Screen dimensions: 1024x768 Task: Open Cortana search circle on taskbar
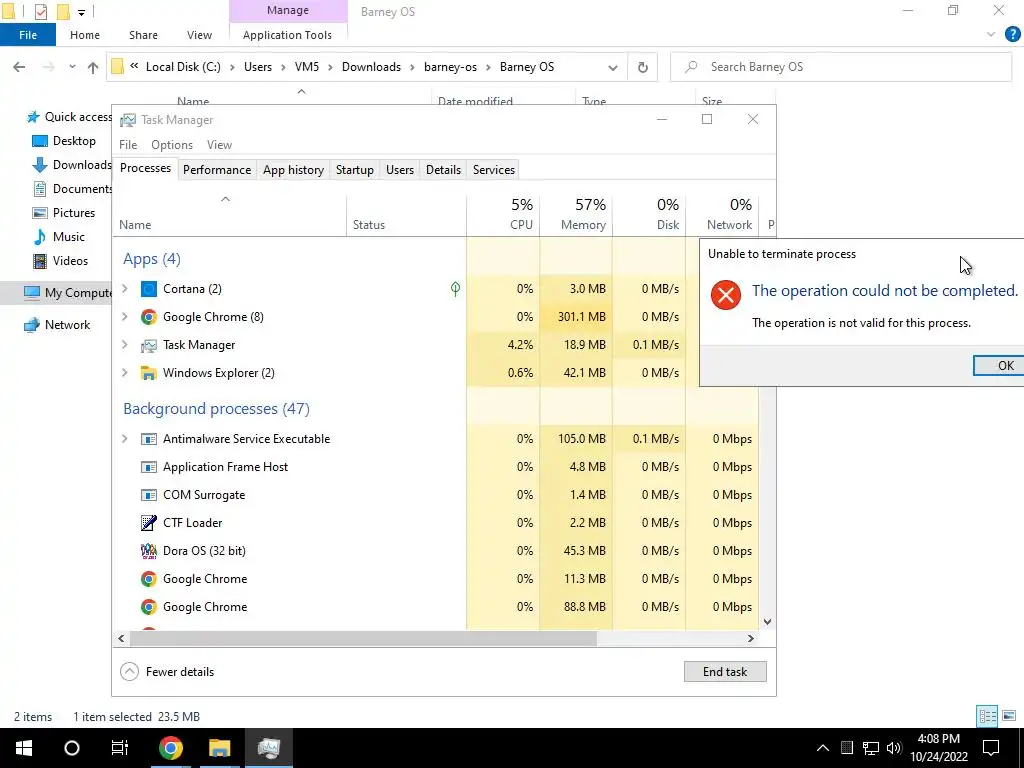coord(72,748)
